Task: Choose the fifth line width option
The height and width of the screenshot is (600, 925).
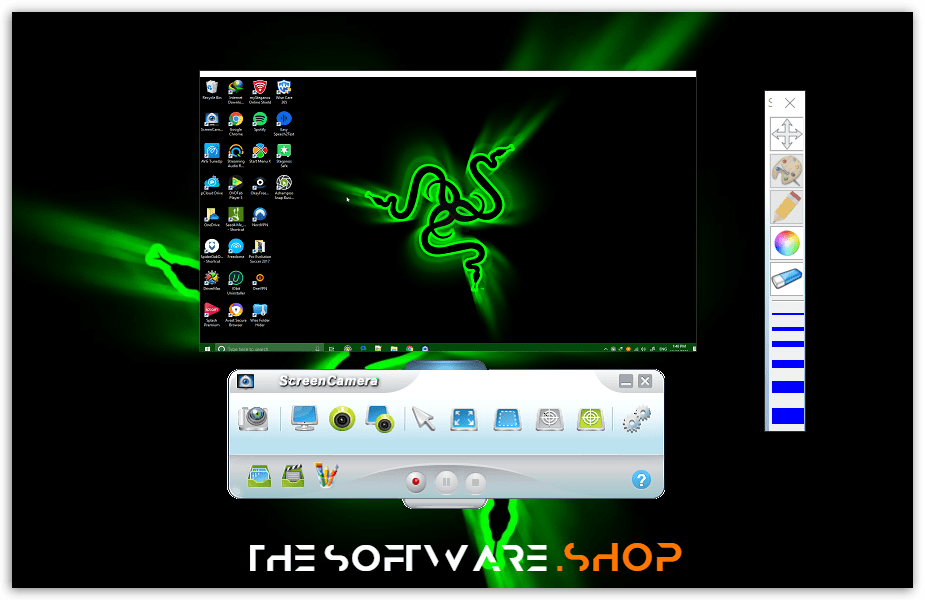Action: 788,387
